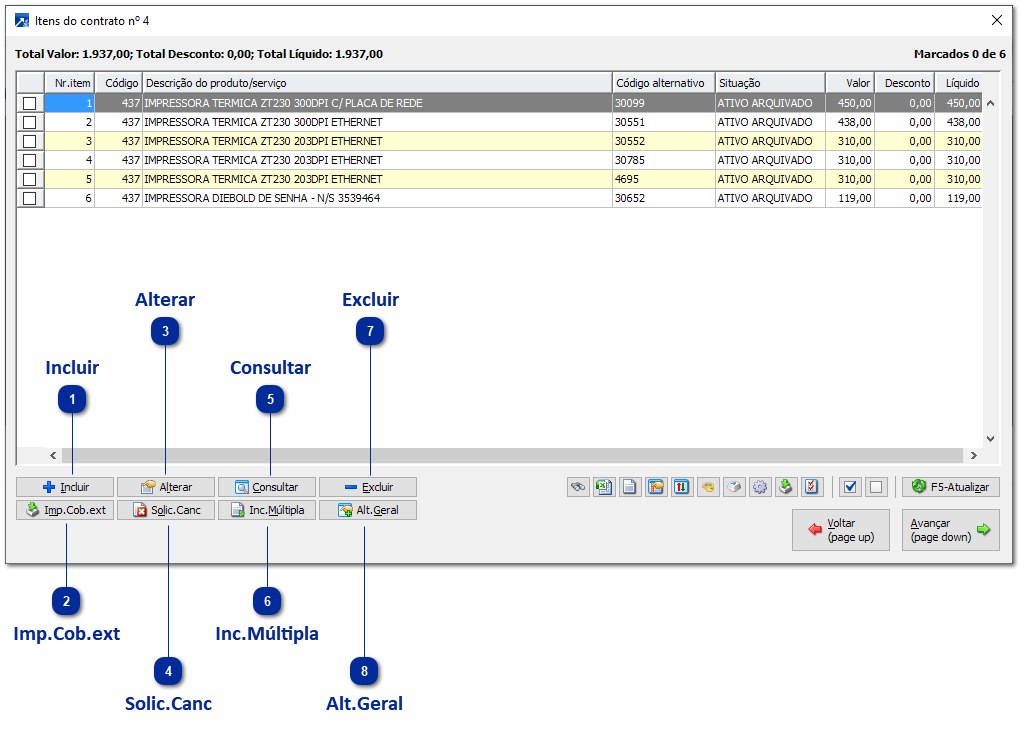1036x732 pixels.
Task: Click the Solic.Canc button
Action: point(166,510)
